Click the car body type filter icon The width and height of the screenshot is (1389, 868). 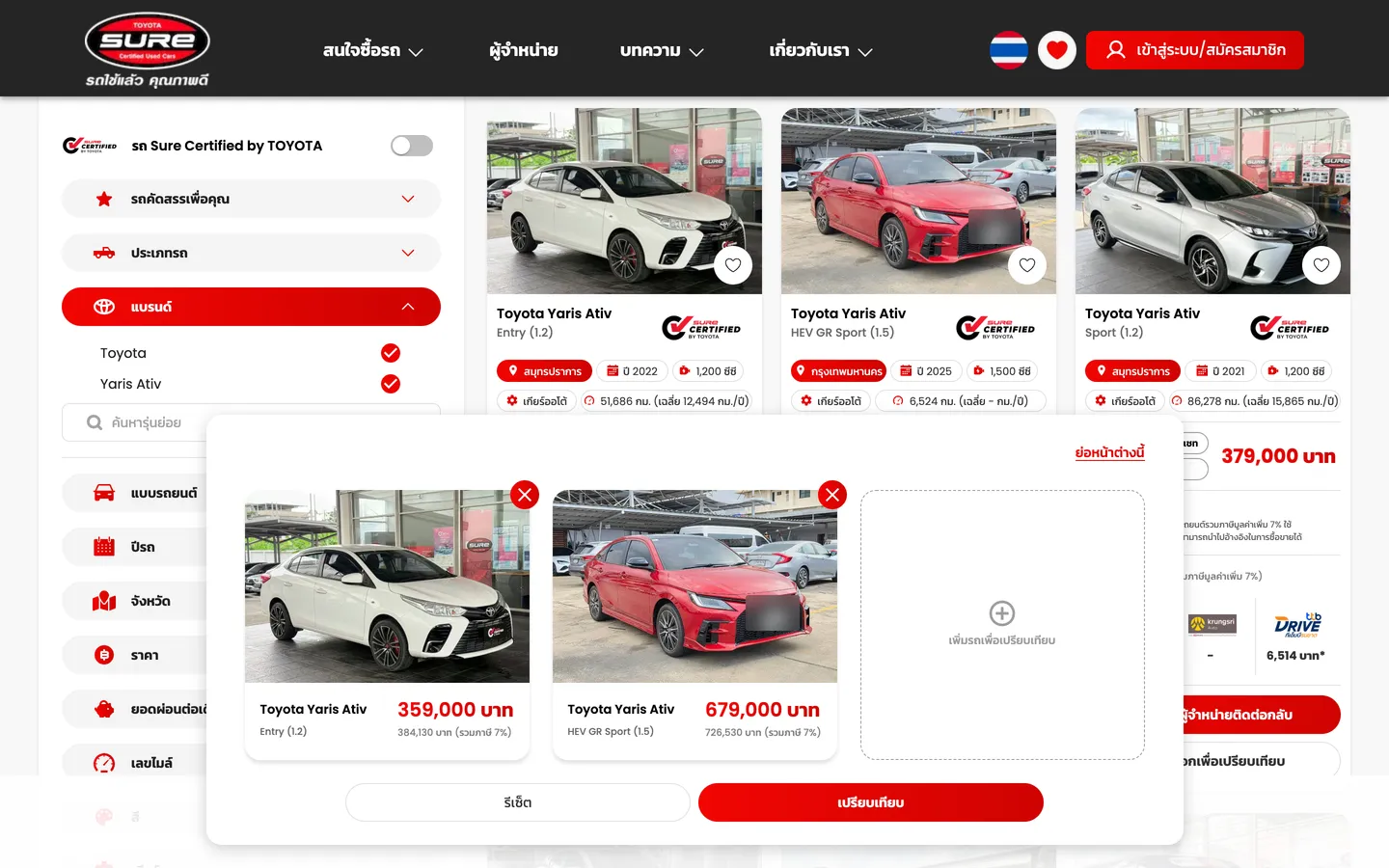pos(104,493)
